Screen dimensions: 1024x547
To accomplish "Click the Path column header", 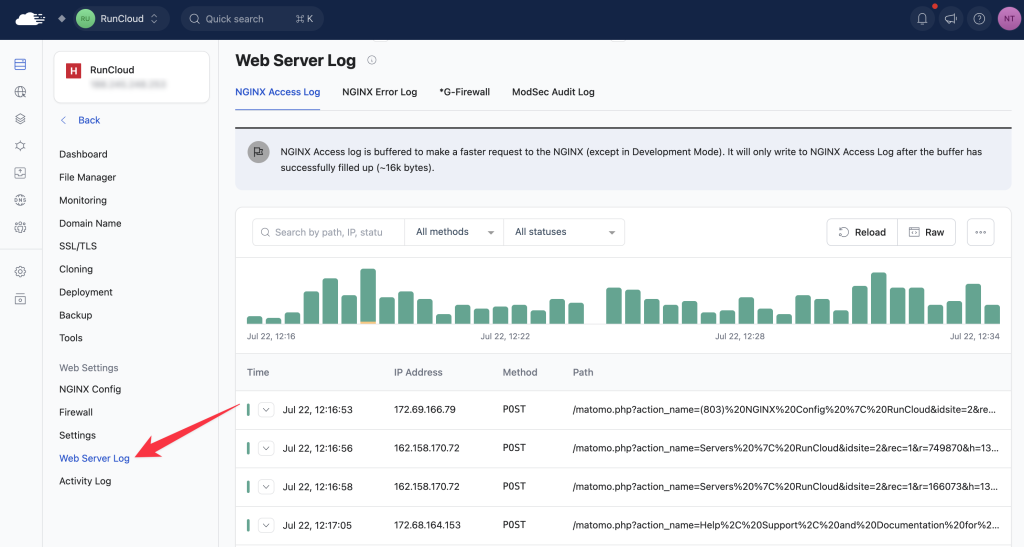I will 583,372.
